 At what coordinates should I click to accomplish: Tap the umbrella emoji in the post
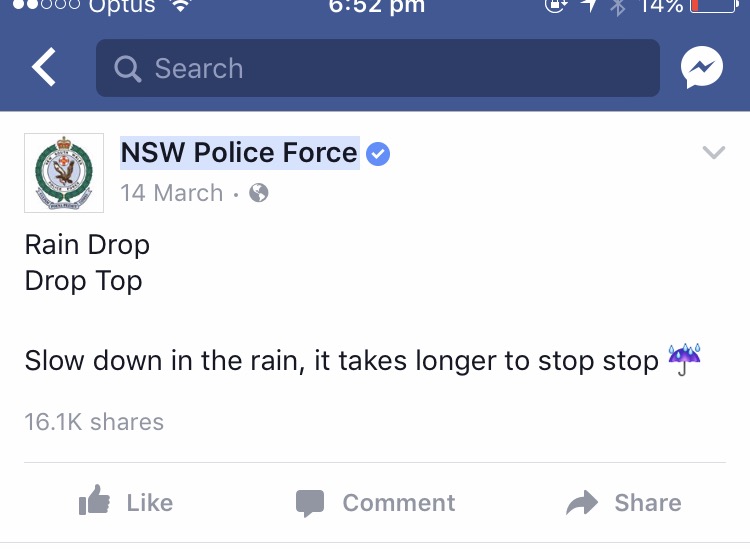pos(684,360)
